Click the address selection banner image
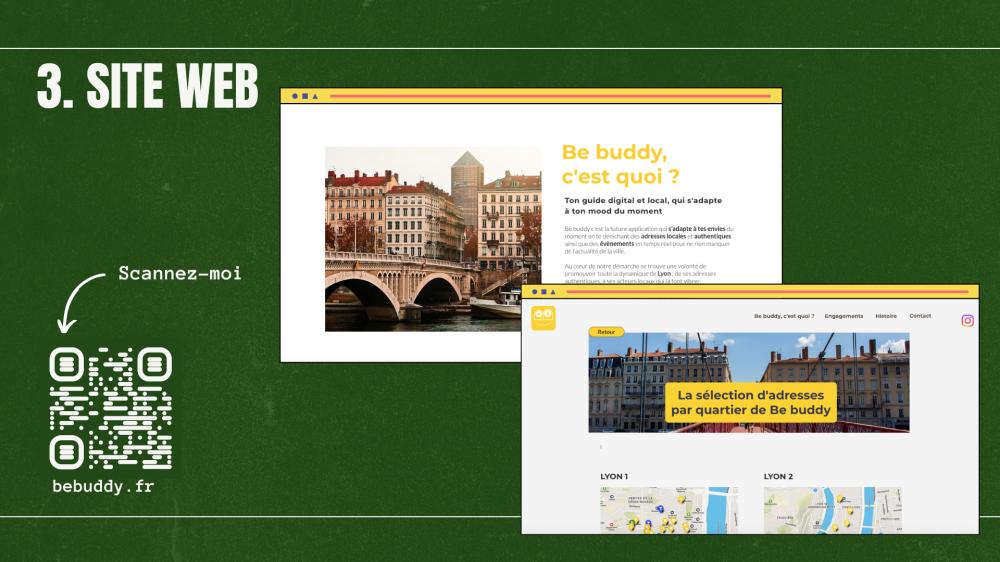Image resolution: width=1000 pixels, height=562 pixels. 749,382
